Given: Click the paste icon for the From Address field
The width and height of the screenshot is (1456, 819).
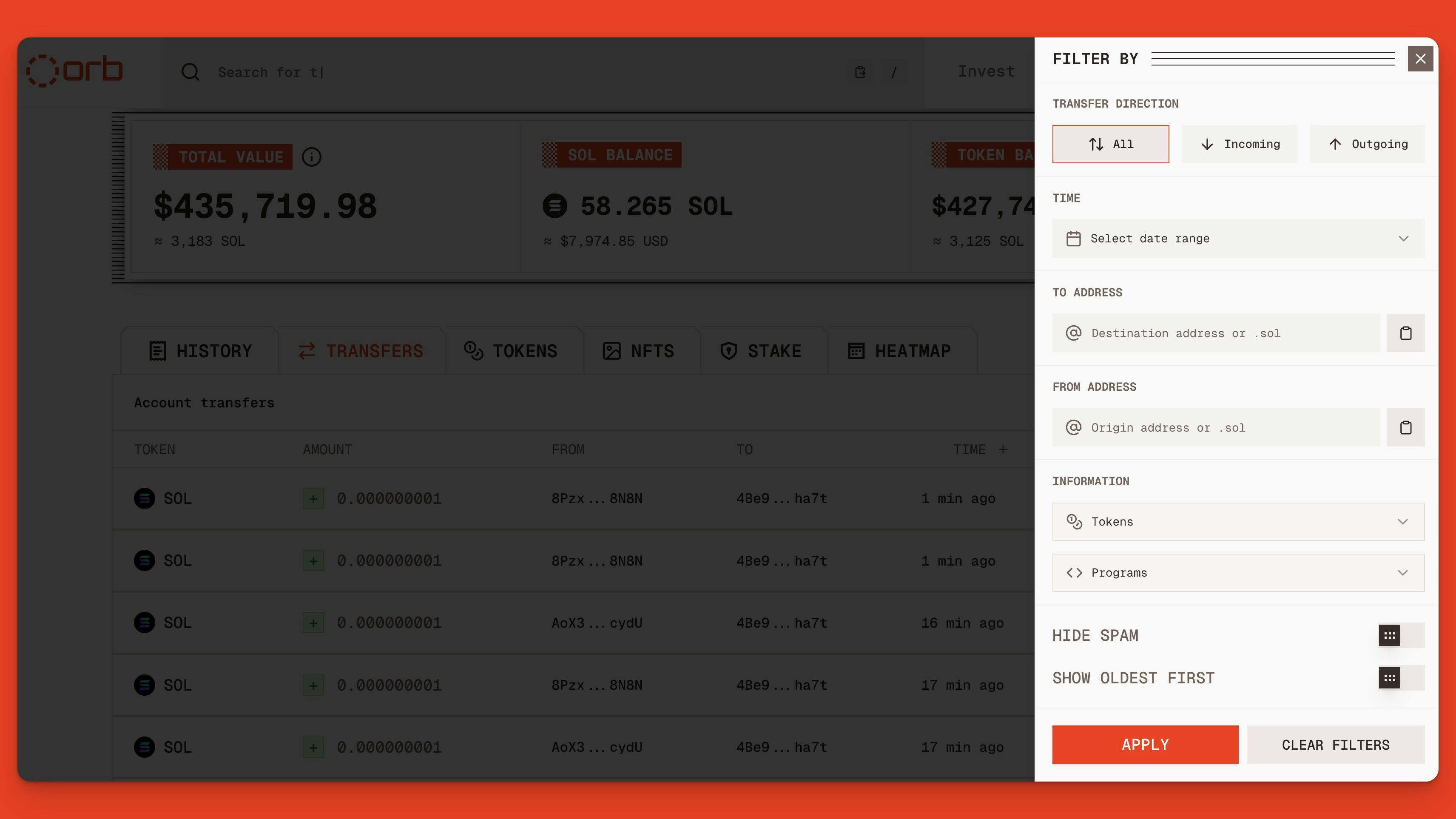Looking at the screenshot, I should pos(1406,427).
